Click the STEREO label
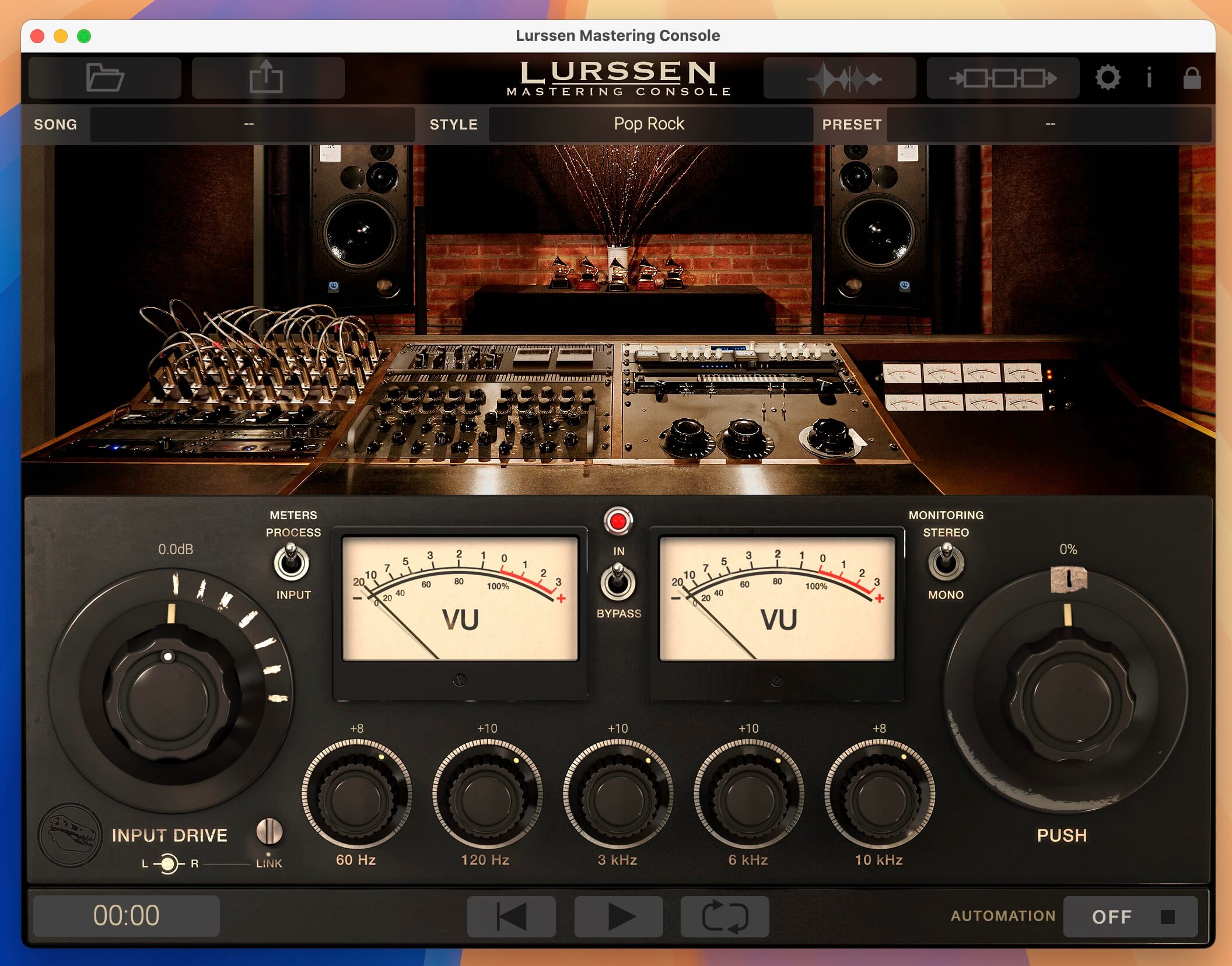Image resolution: width=1232 pixels, height=966 pixels. click(946, 532)
